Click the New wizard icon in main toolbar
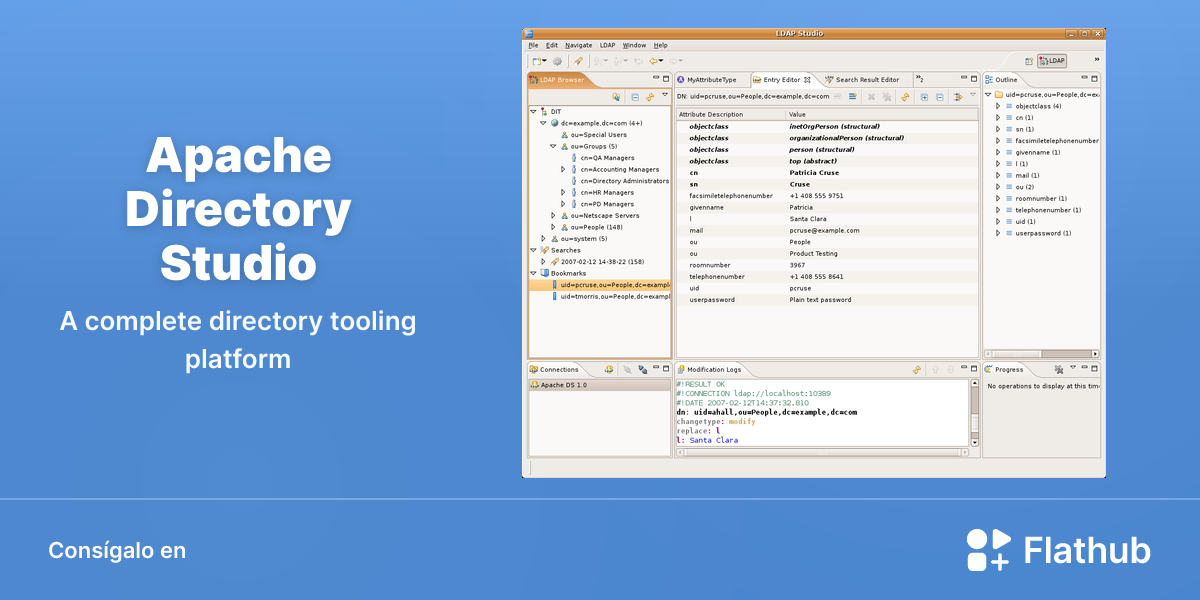 (x=537, y=61)
